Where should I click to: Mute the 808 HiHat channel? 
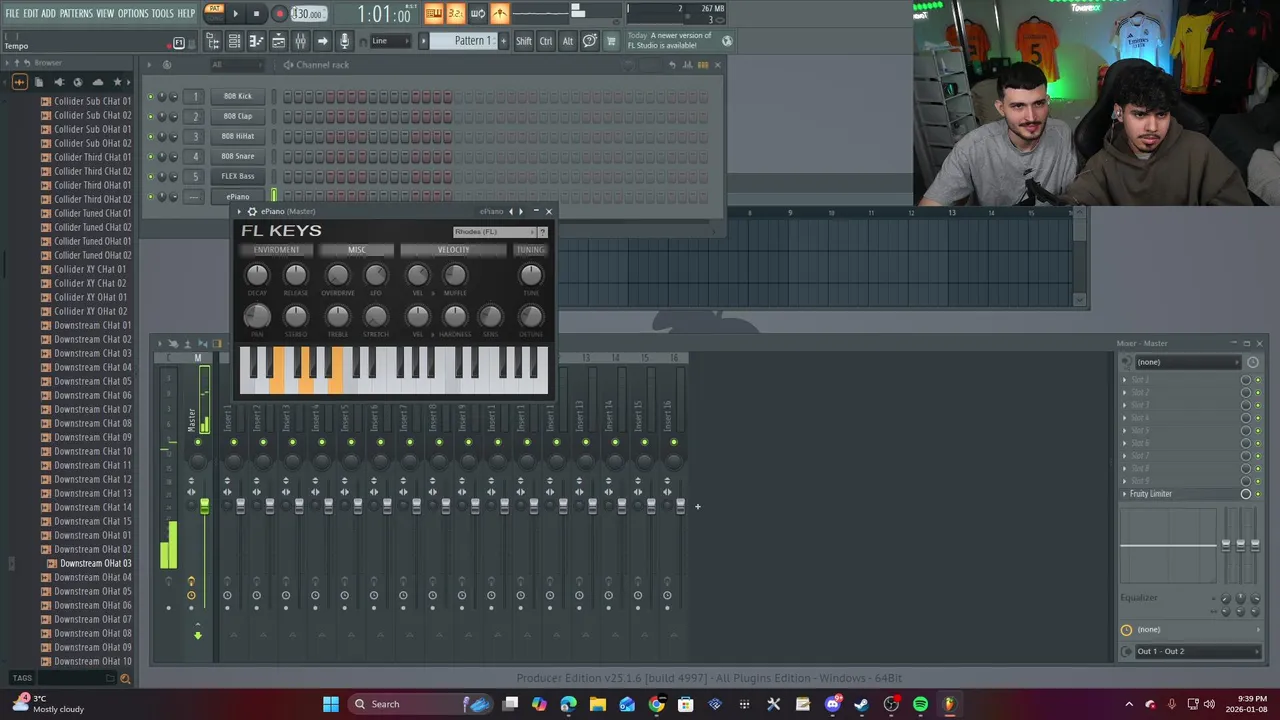point(150,136)
